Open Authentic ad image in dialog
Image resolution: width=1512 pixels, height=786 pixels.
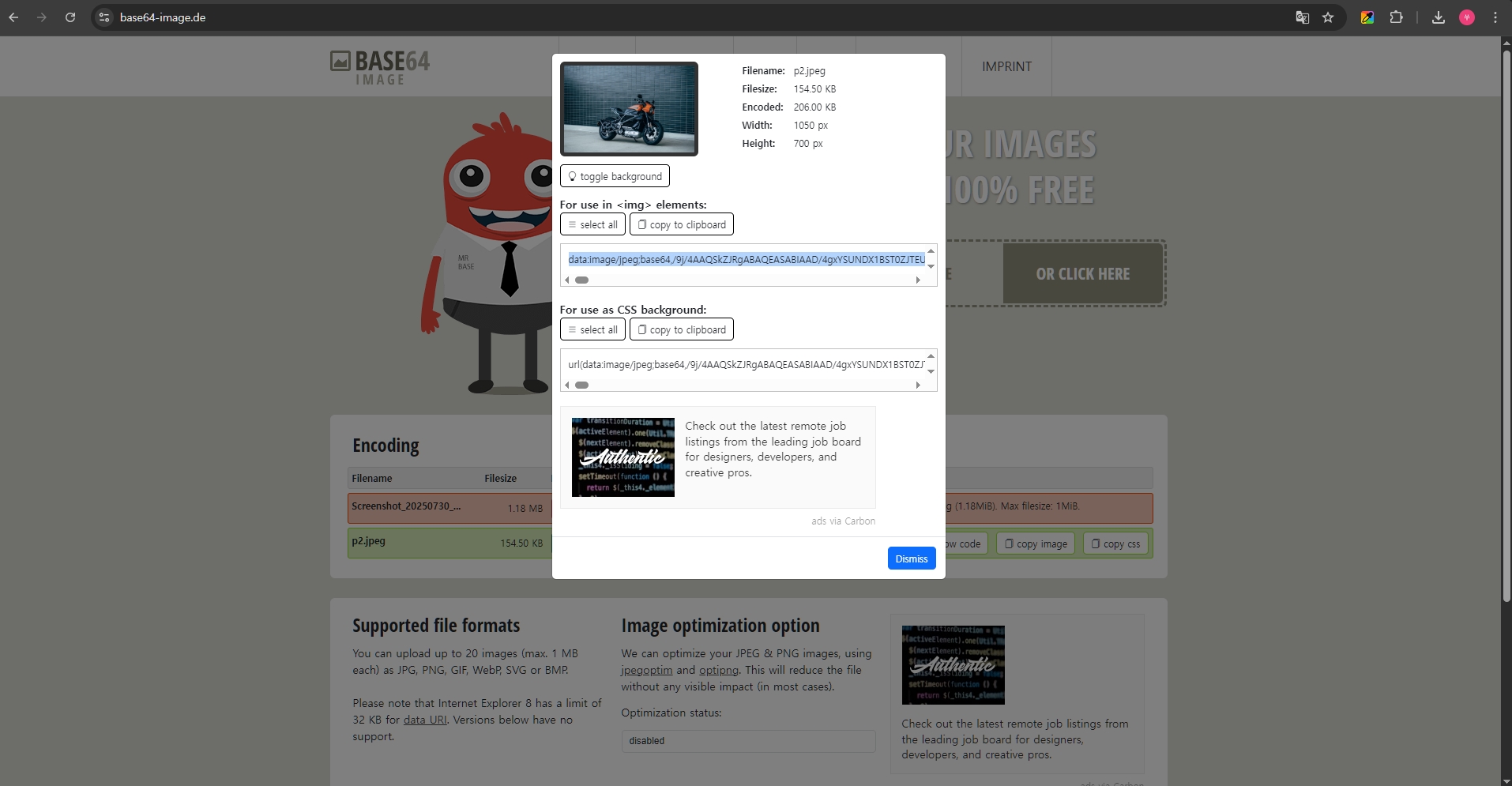(x=622, y=457)
